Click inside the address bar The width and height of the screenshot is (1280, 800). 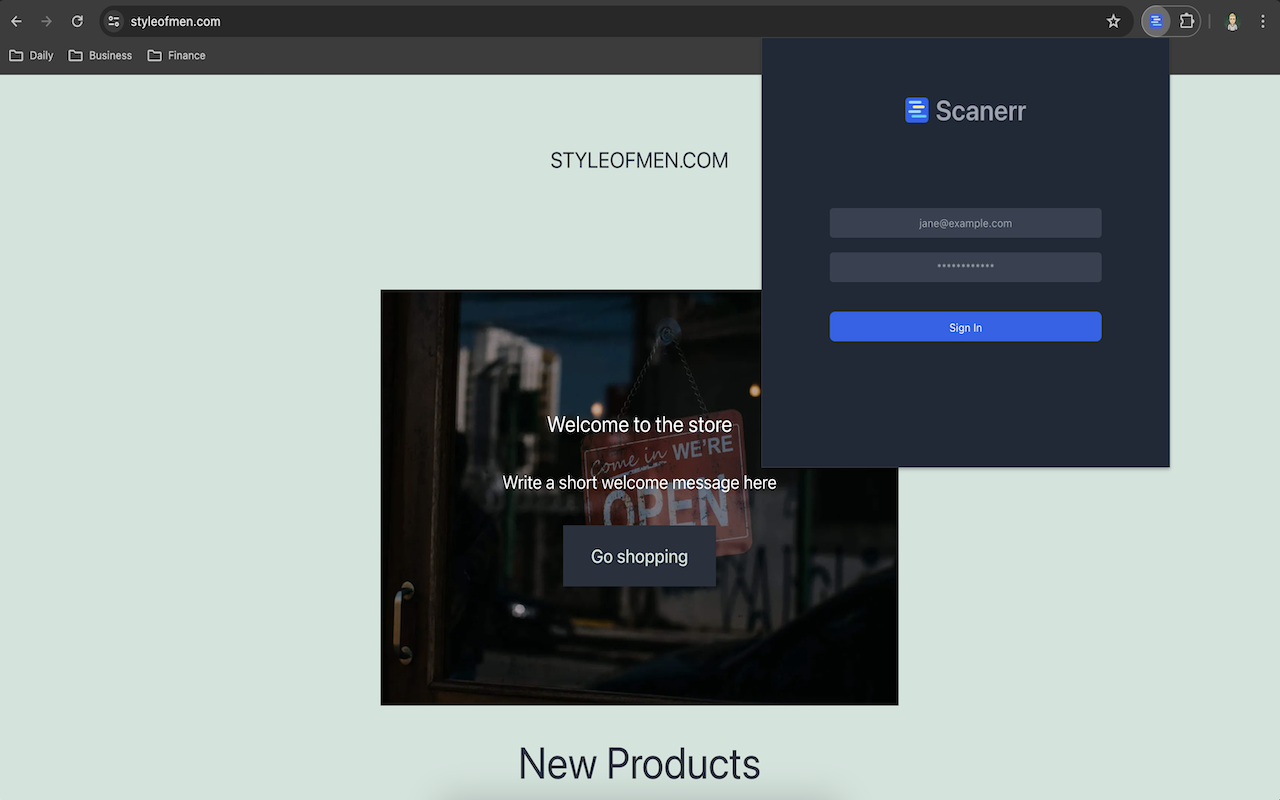point(400,21)
